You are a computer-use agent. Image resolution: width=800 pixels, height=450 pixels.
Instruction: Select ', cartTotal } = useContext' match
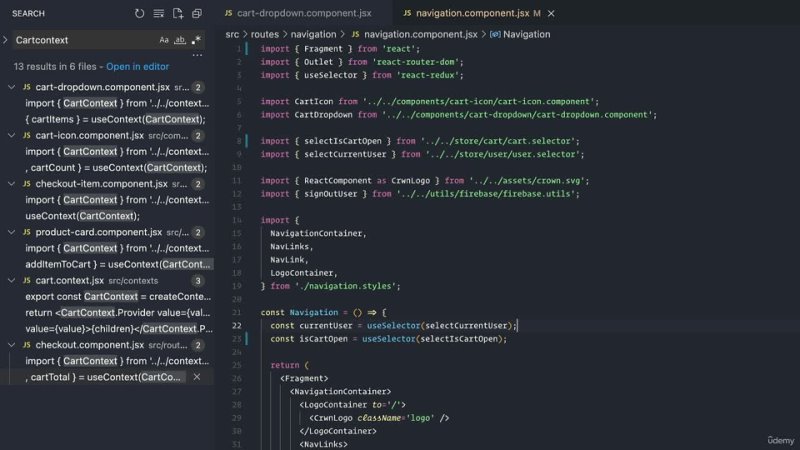(x=103, y=377)
